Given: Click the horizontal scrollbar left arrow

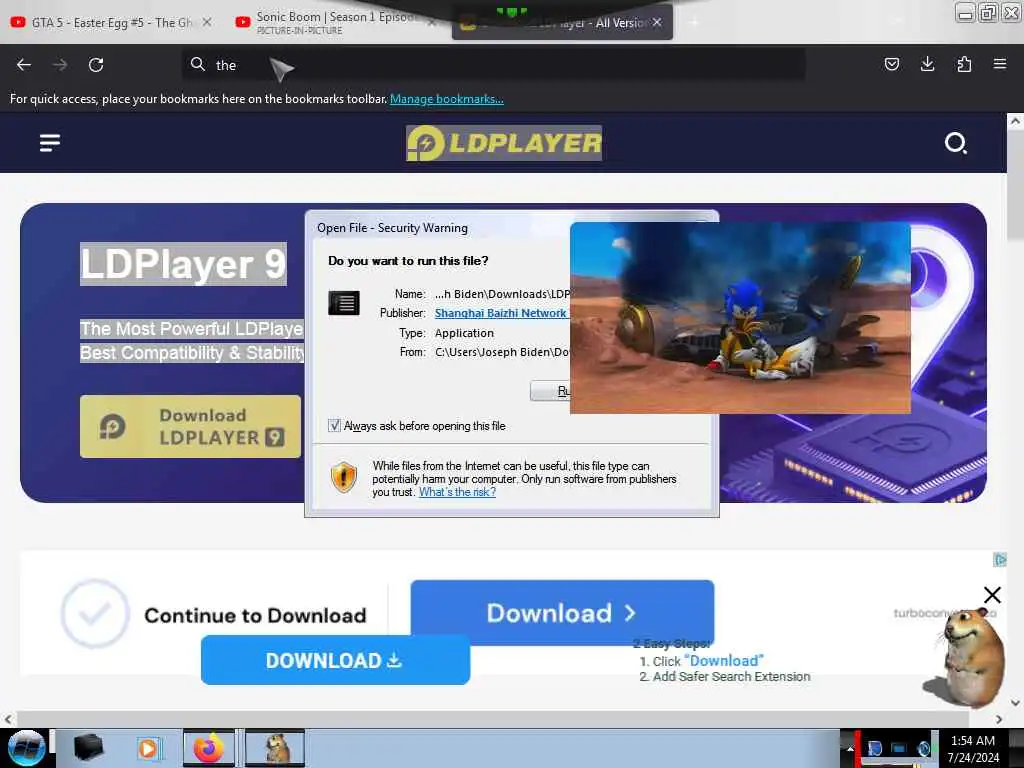Looking at the screenshot, I should click(x=8, y=719).
